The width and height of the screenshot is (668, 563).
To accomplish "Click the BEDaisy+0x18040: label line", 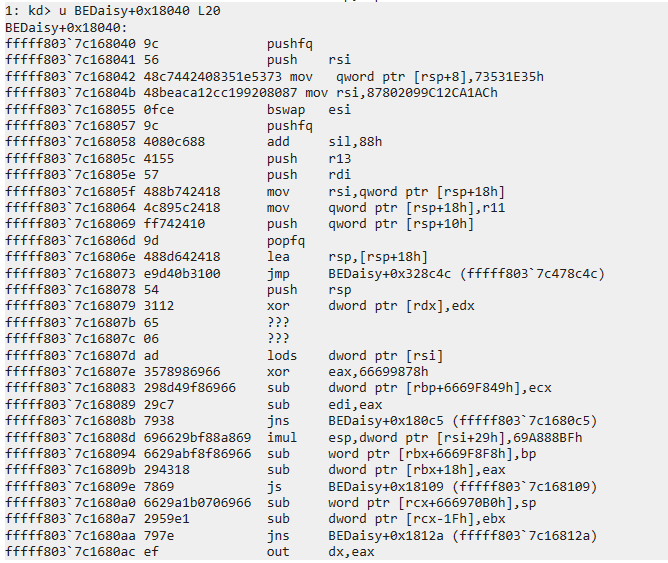I will point(58,27).
